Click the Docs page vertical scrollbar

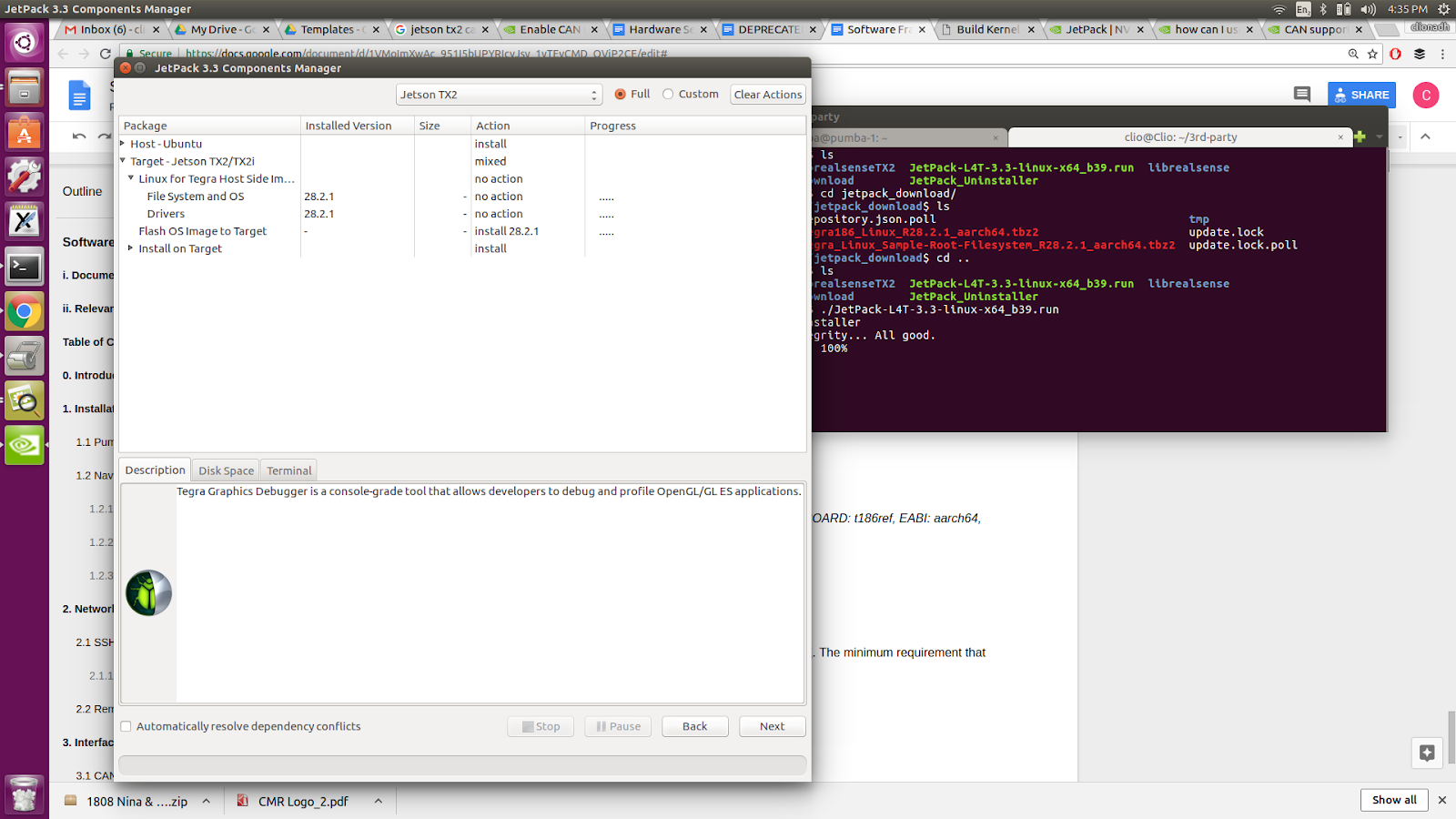pyautogui.click(x=1451, y=738)
